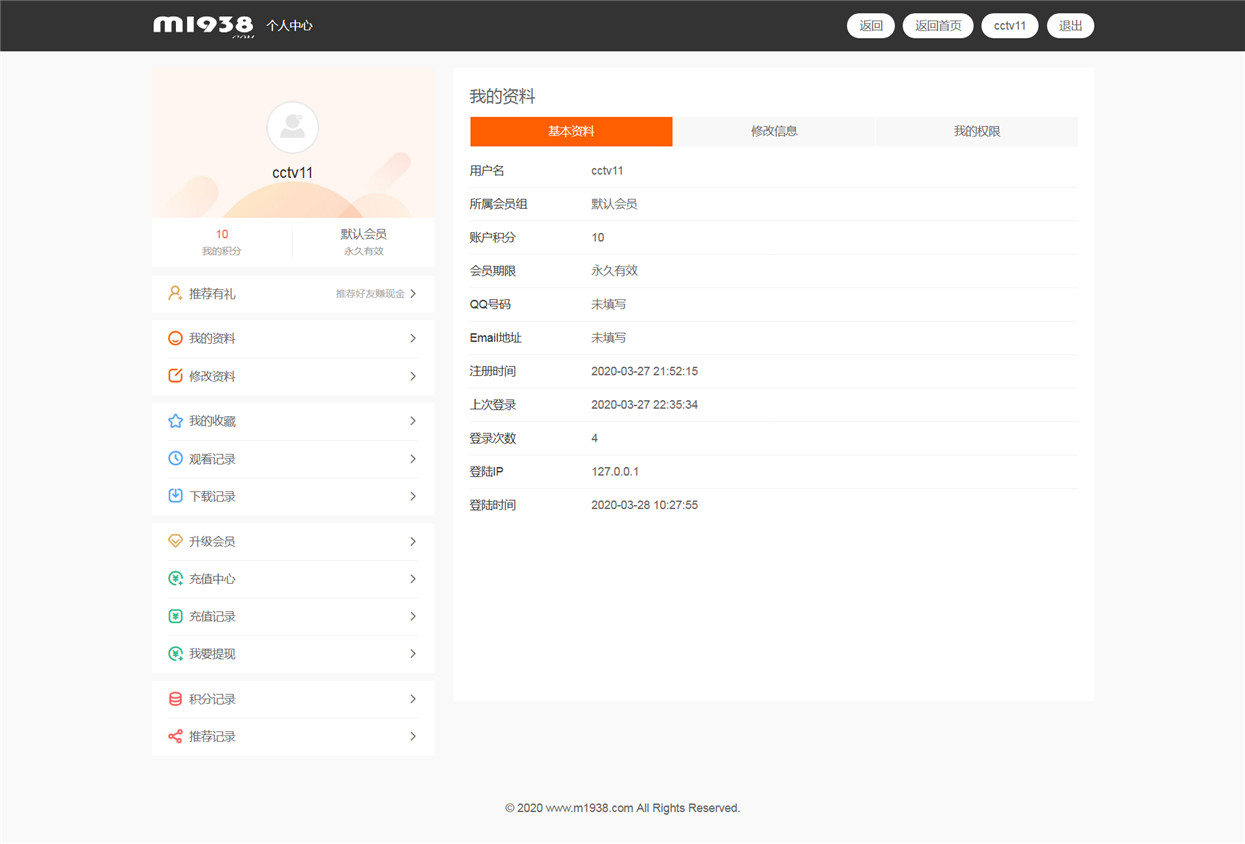Switch to the 我的权限 tab

(x=977, y=131)
